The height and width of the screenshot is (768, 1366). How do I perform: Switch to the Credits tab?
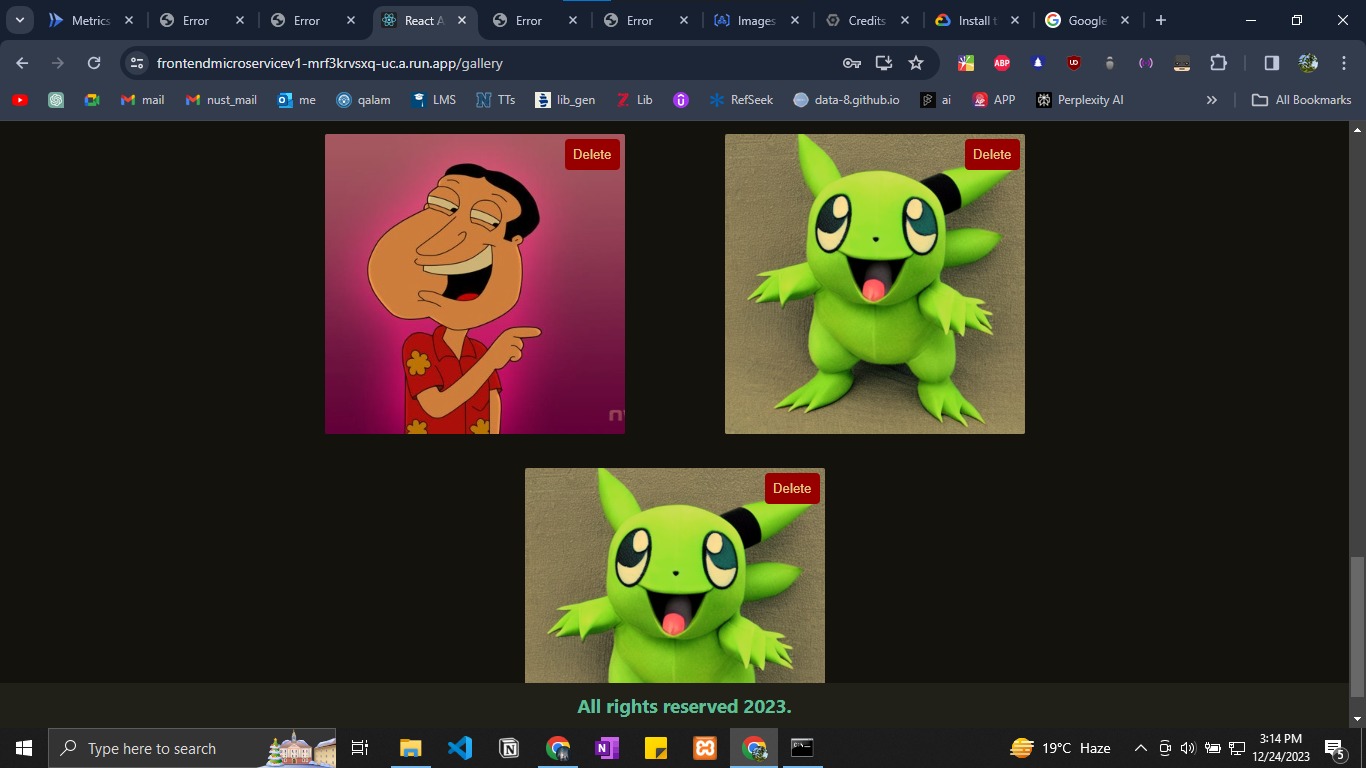(x=867, y=20)
